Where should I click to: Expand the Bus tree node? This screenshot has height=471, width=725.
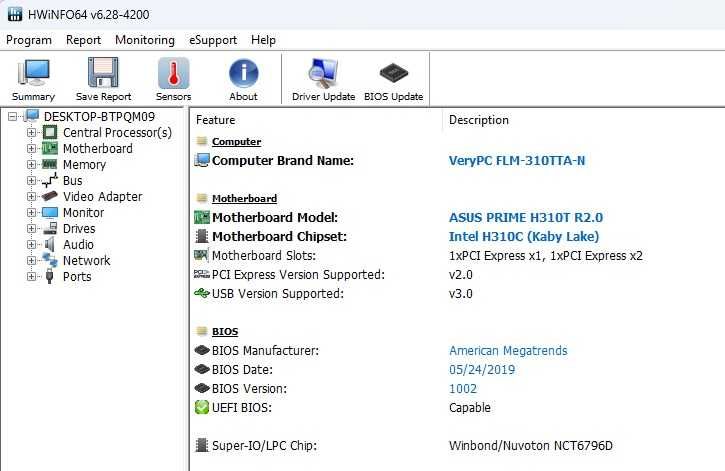pyautogui.click(x=31, y=180)
